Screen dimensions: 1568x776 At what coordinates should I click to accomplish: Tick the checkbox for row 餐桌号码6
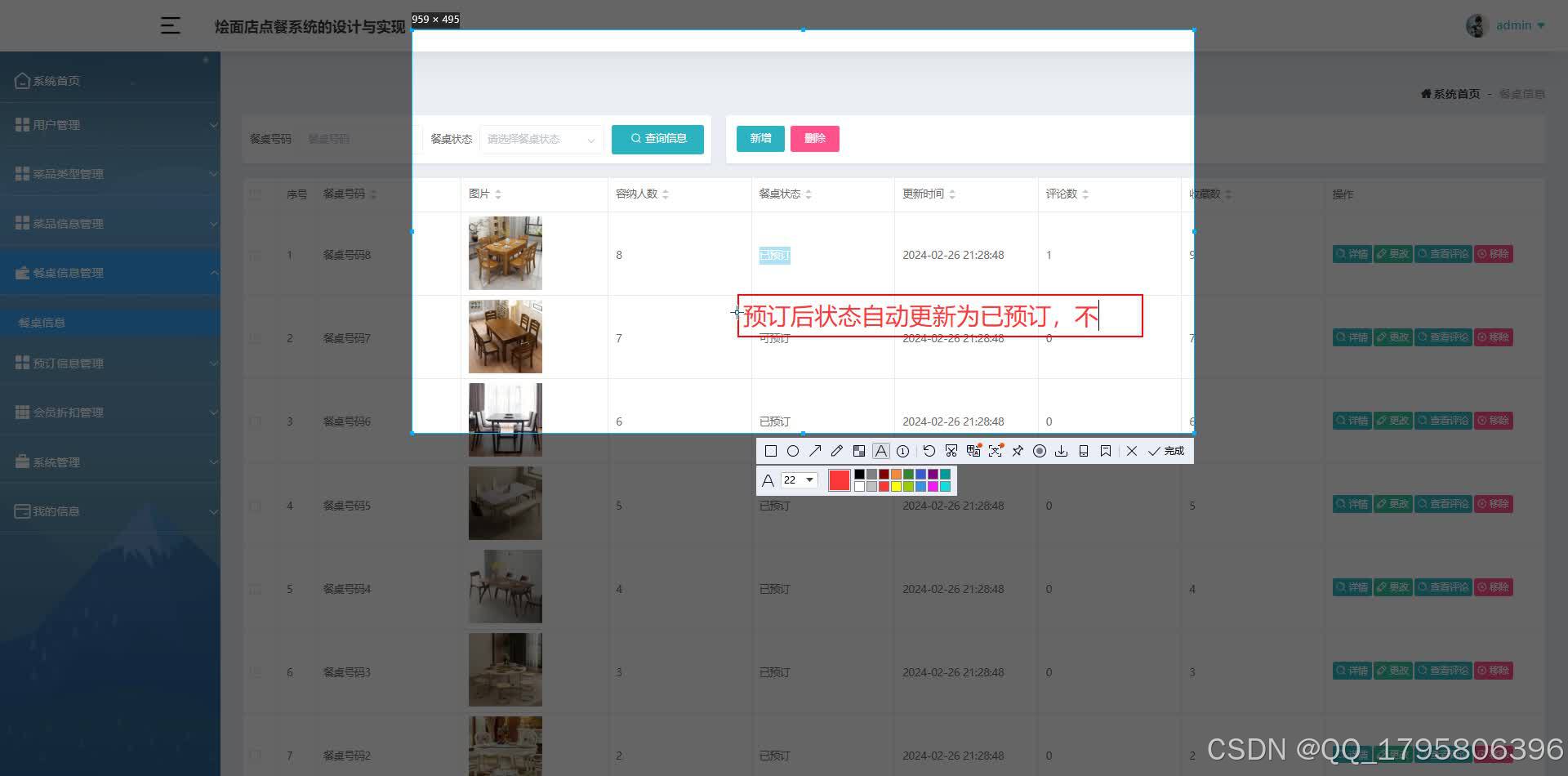(256, 421)
